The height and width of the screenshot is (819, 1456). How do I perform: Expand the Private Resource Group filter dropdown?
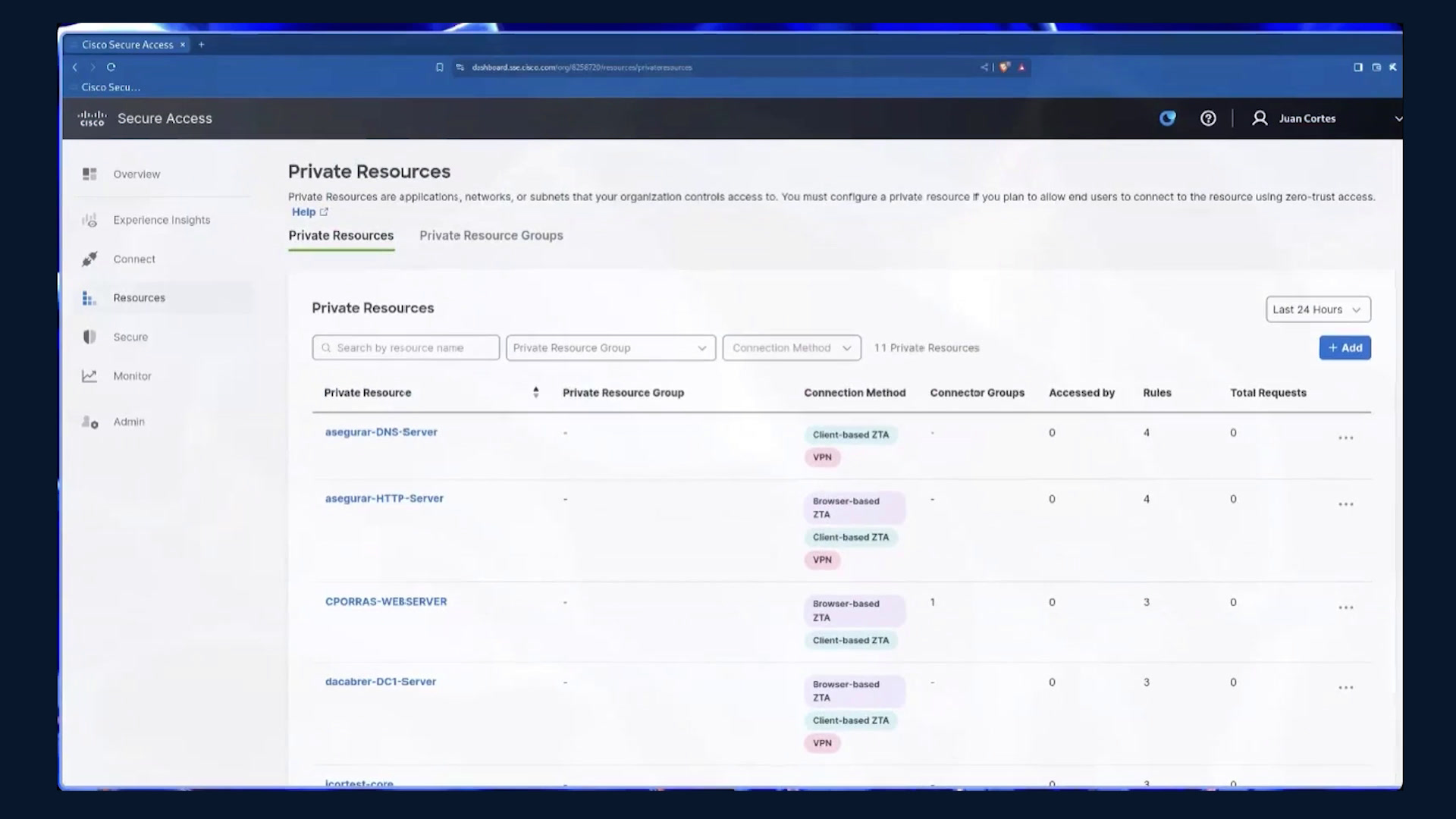tap(610, 348)
